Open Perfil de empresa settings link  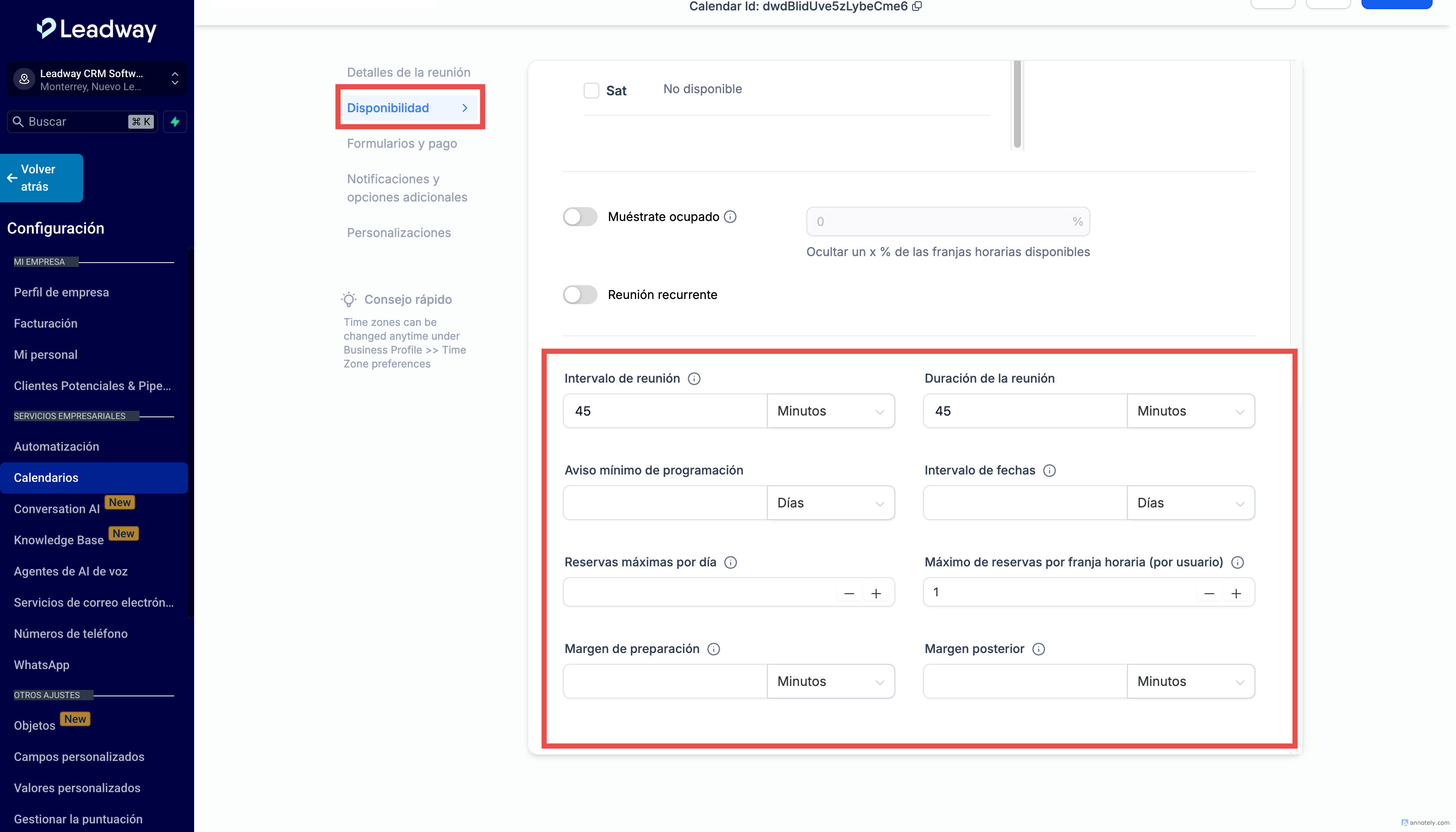[61, 292]
